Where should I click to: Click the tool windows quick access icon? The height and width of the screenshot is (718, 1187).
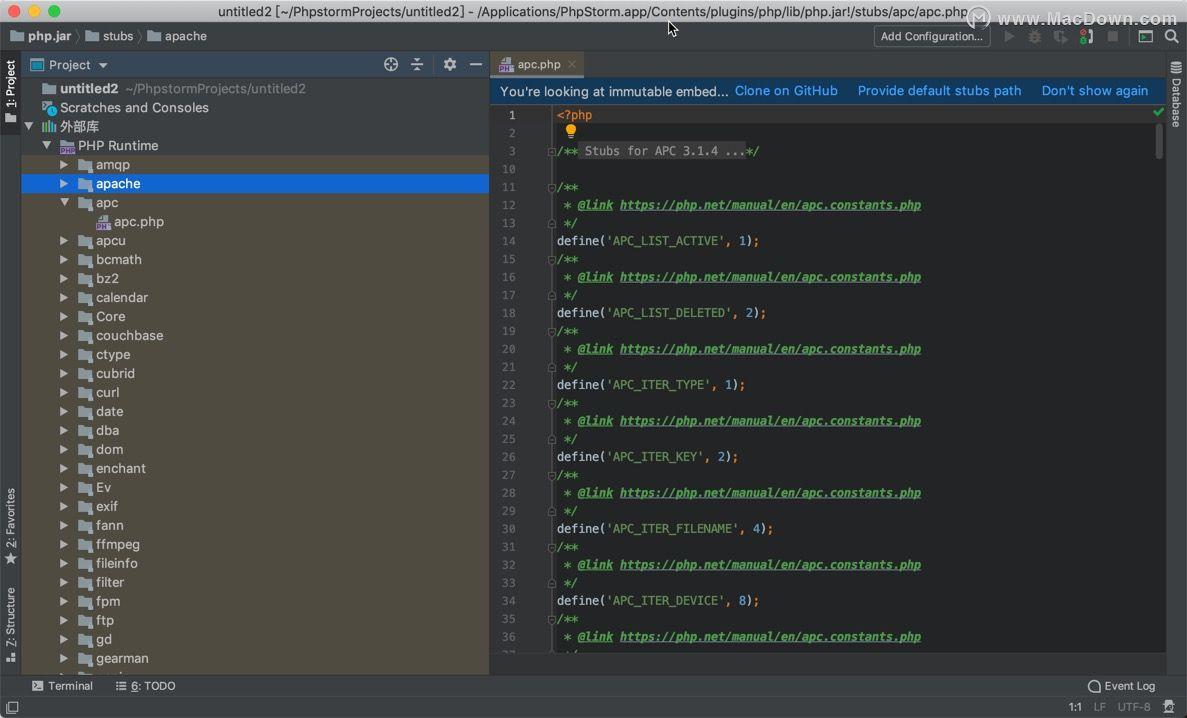tap(12, 707)
